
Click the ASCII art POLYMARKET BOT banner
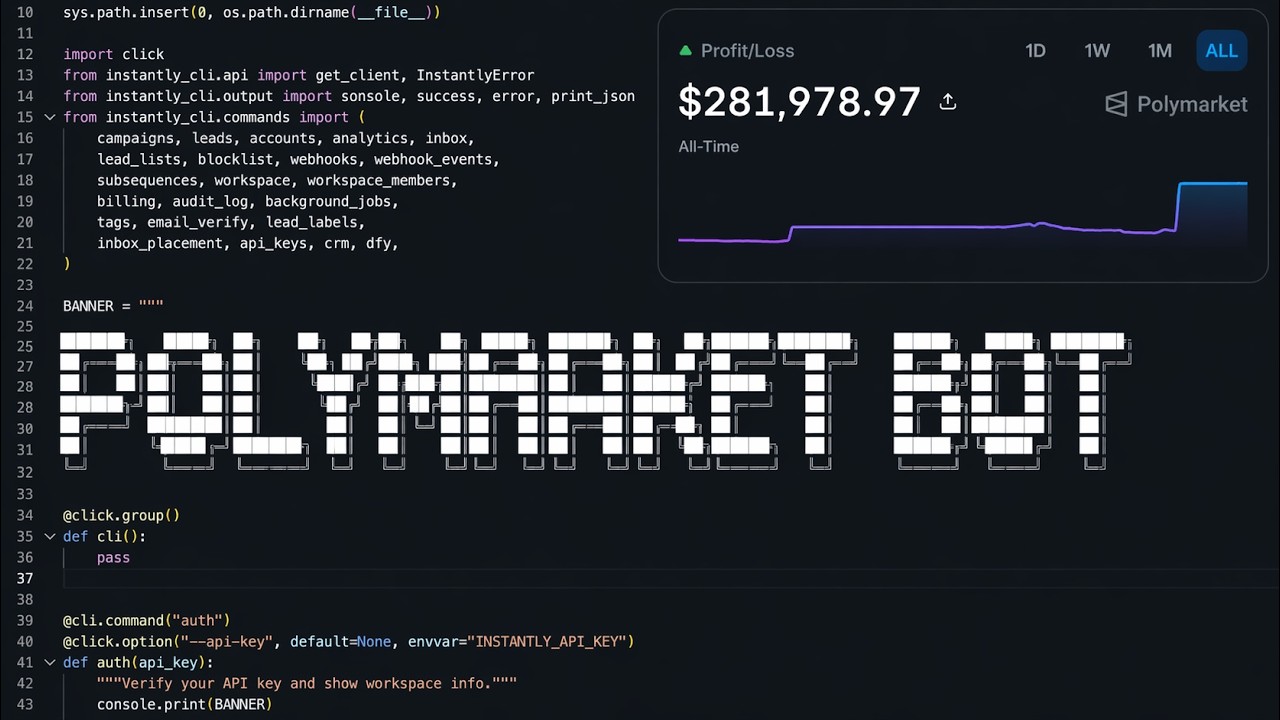click(x=595, y=401)
